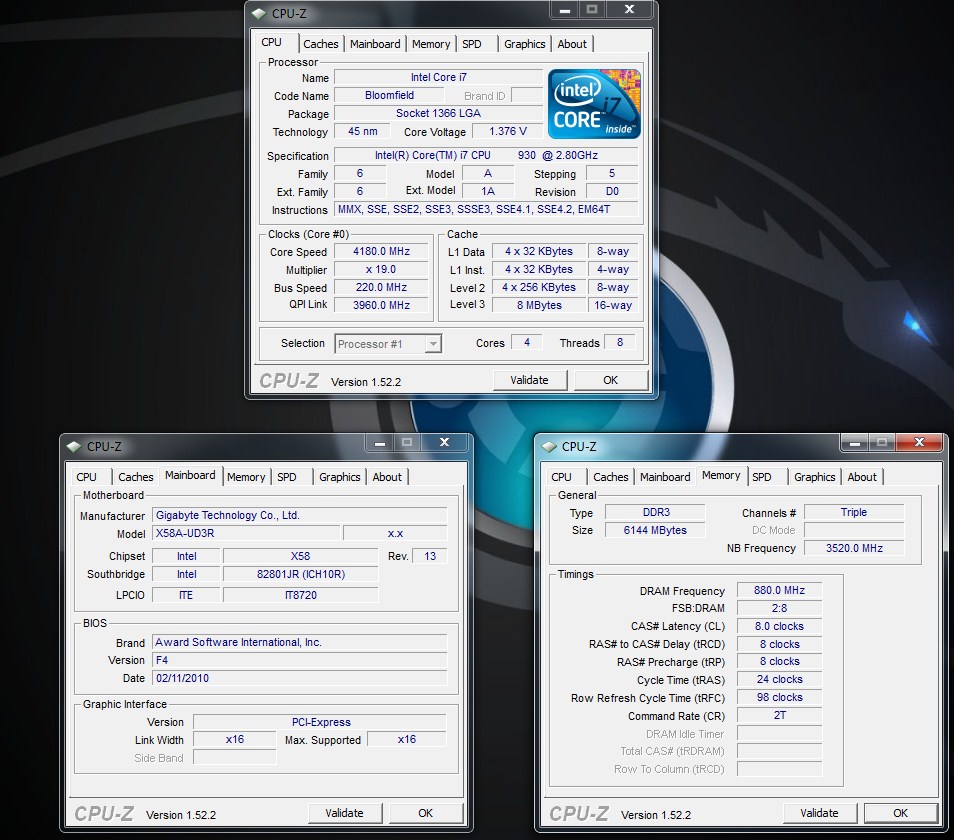Click the NB Frequency value 3520.0 MHz

tap(854, 548)
